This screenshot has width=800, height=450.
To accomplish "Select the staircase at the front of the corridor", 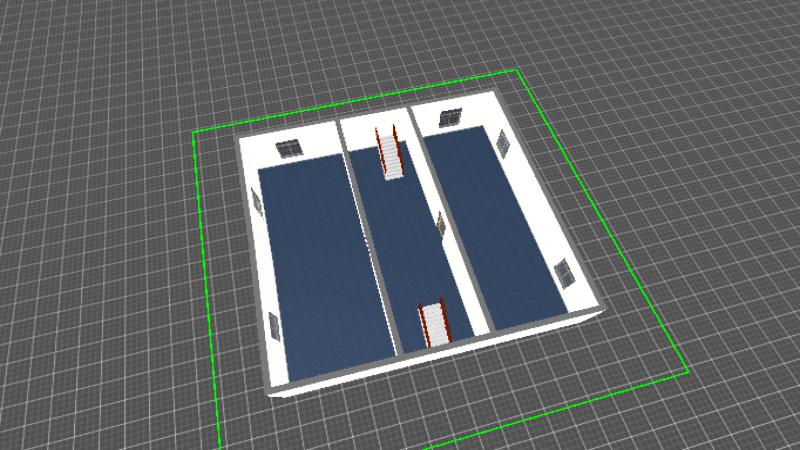I will (435, 323).
